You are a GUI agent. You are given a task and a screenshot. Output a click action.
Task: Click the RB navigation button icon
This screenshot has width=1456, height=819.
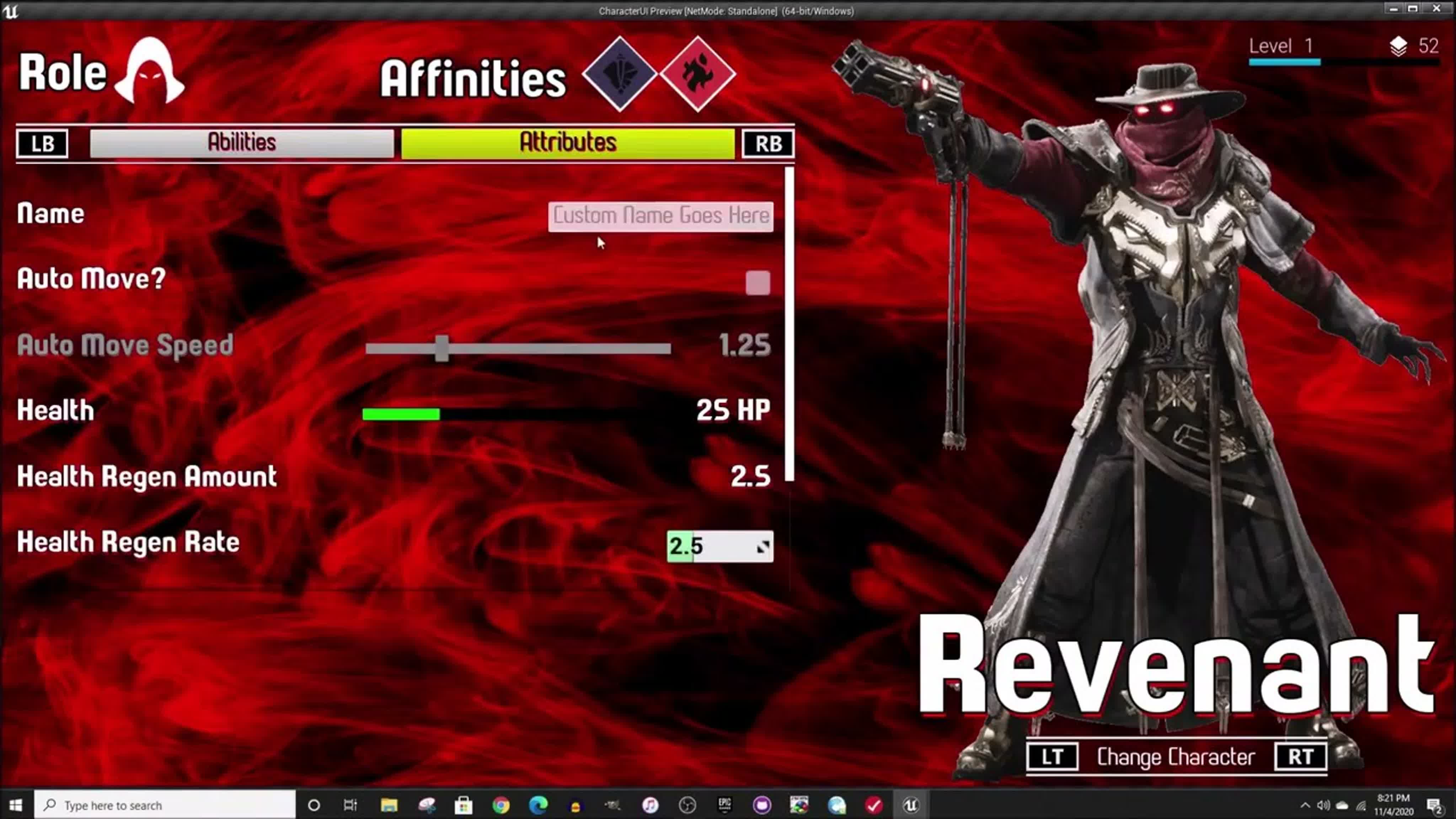(x=769, y=142)
